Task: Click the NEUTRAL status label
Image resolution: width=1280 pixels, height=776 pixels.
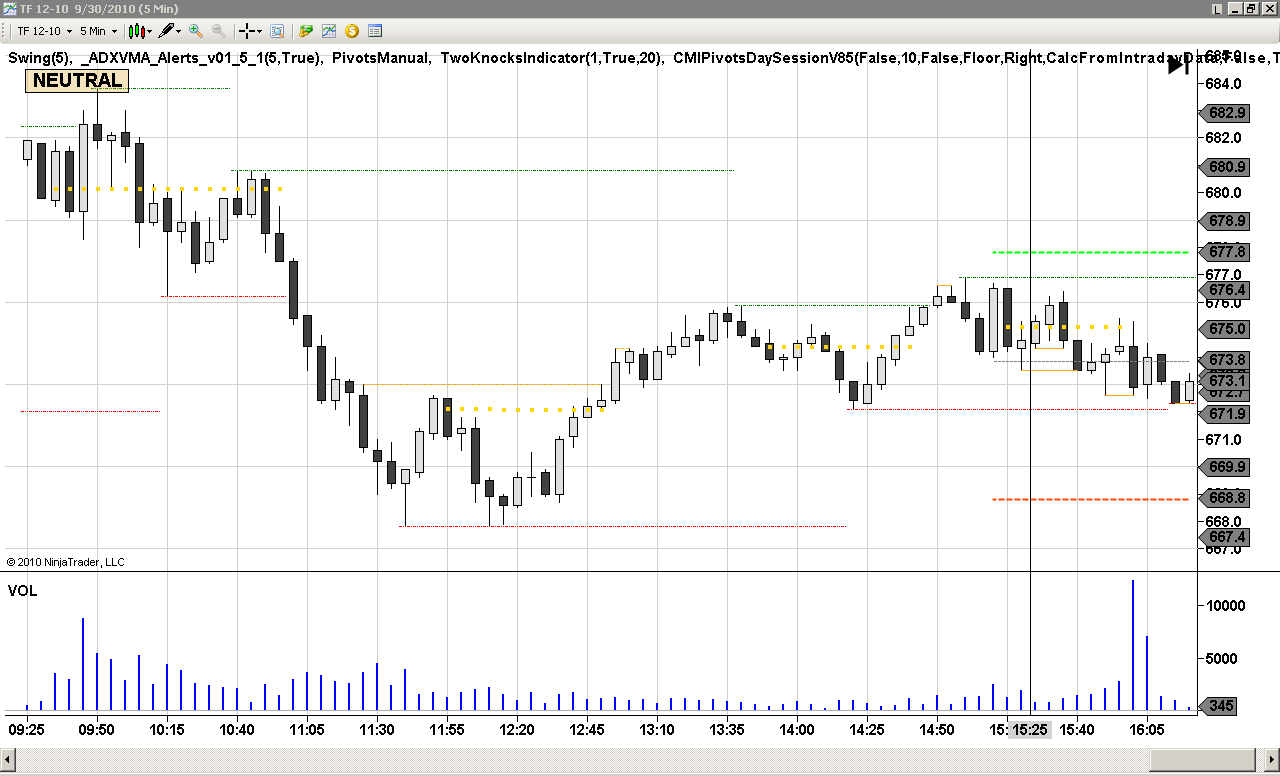Action: tap(77, 81)
